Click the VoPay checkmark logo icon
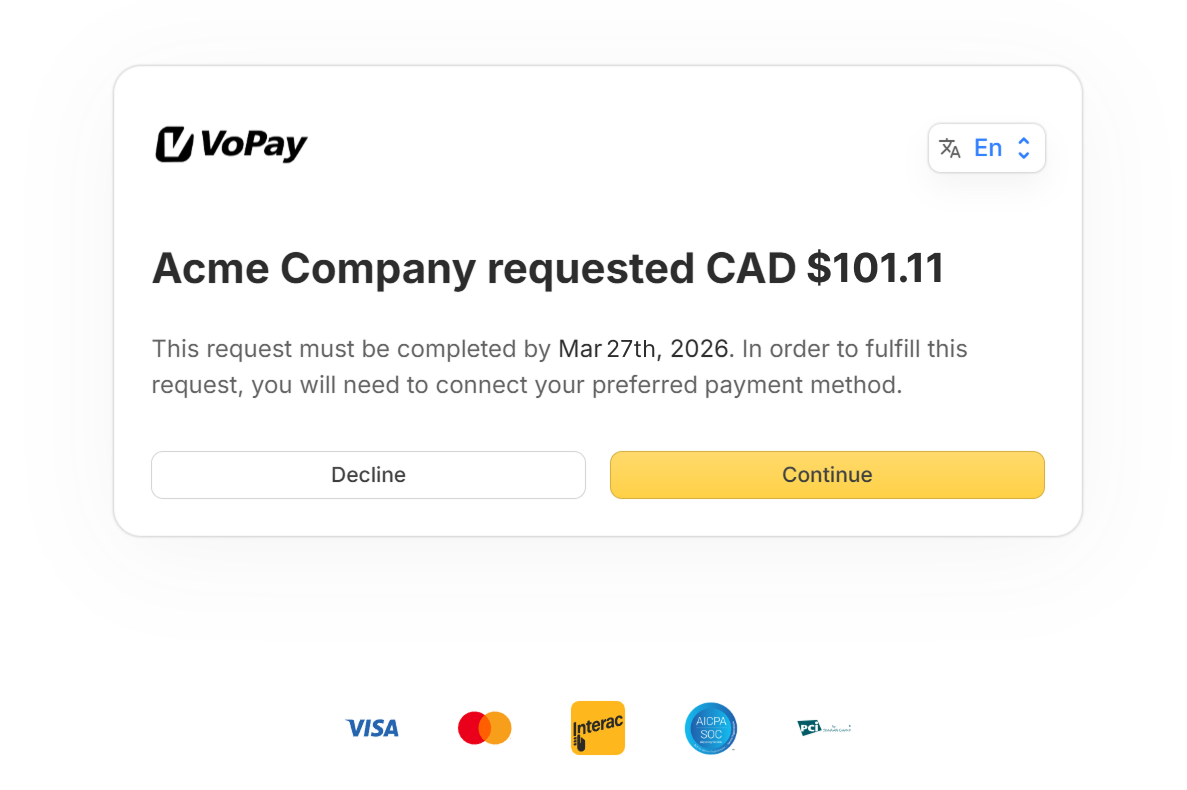1187x790 pixels. [x=173, y=145]
